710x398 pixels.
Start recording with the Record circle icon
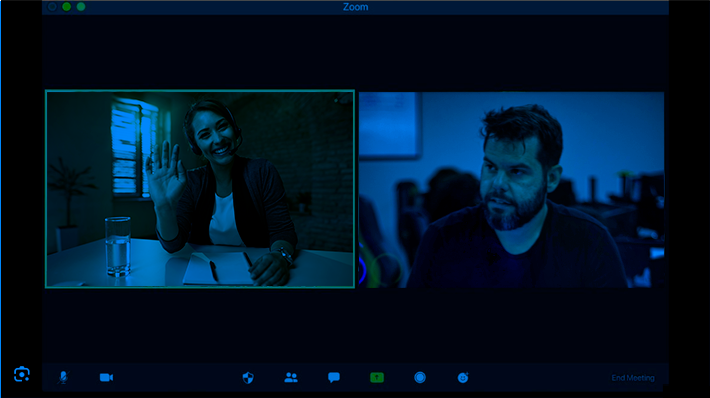pos(420,377)
